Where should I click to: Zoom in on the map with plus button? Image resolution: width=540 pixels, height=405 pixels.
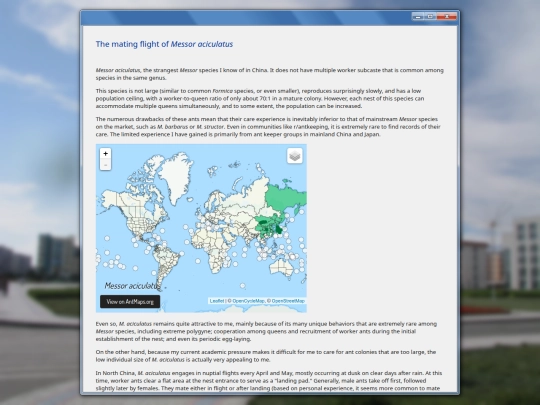tap(105, 154)
